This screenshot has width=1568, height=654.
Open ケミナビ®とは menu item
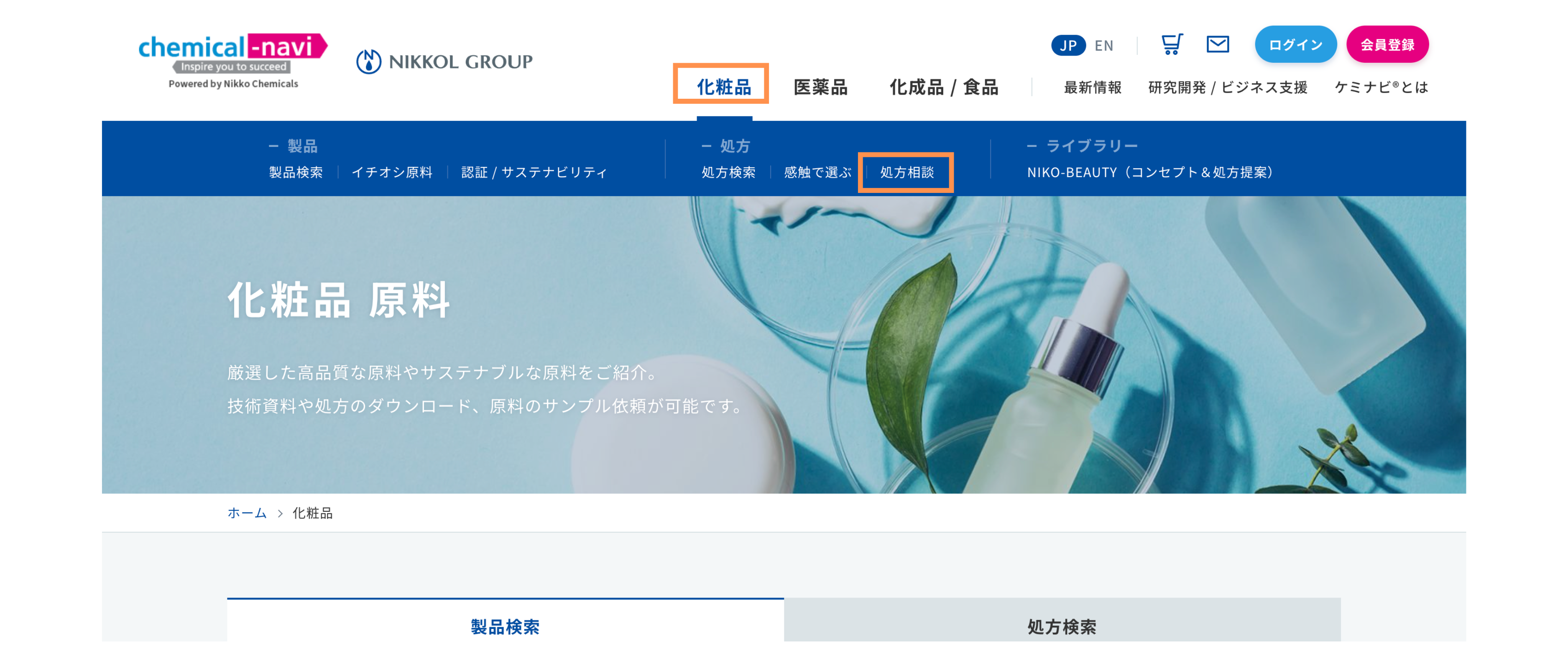1381,88
